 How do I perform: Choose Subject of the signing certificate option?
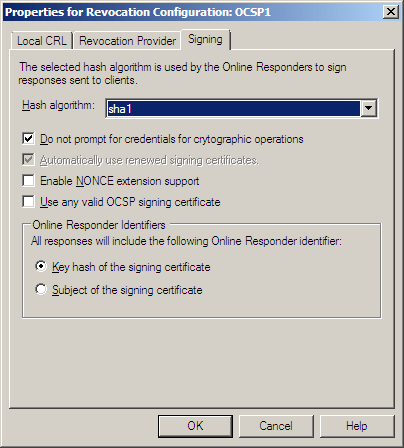(41, 289)
